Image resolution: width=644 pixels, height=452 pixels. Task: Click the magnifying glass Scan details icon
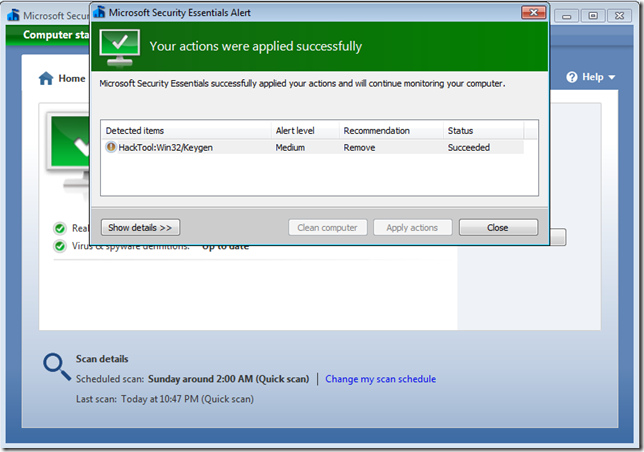click(x=56, y=367)
